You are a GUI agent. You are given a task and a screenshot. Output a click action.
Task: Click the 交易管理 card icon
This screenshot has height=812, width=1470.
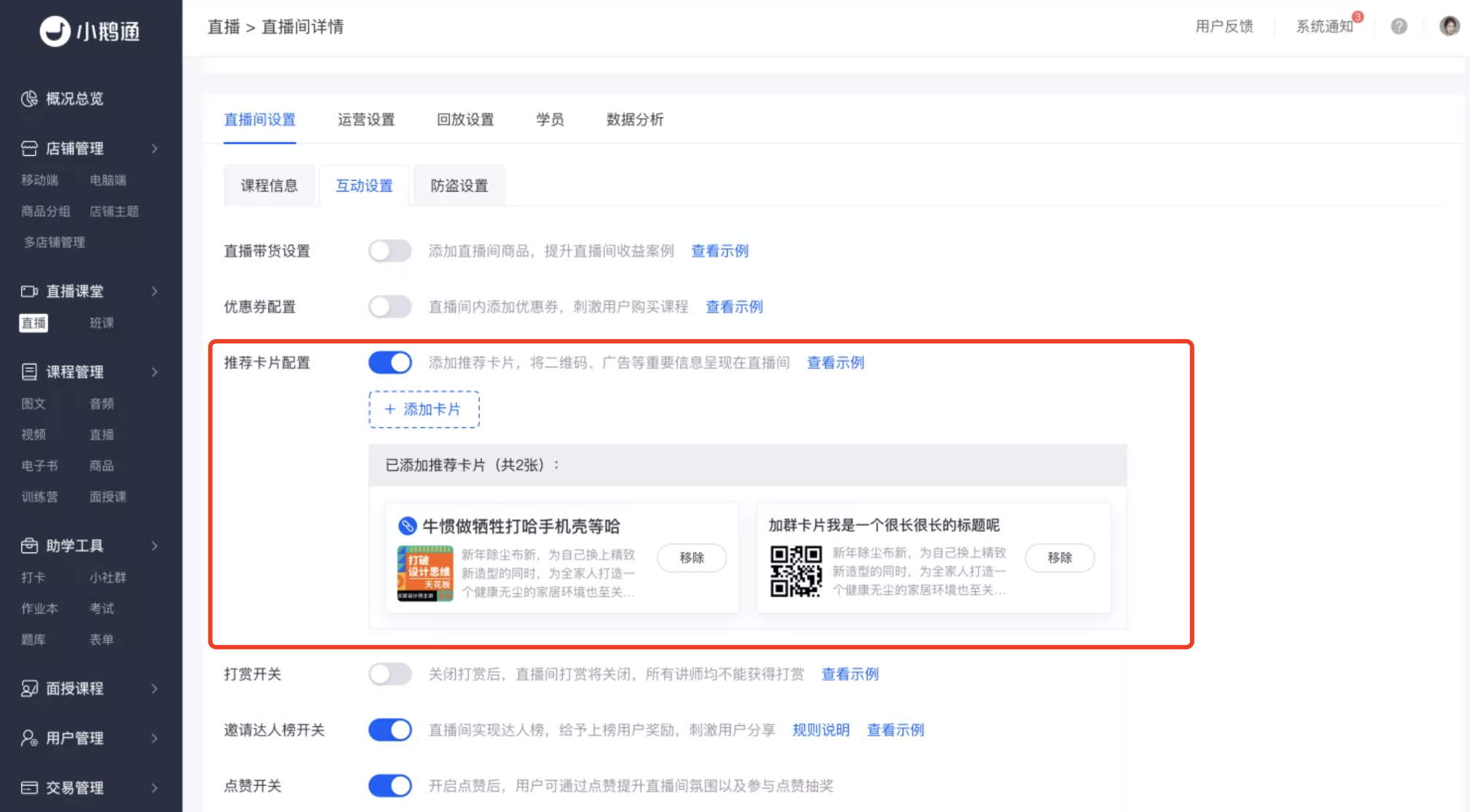[29, 787]
